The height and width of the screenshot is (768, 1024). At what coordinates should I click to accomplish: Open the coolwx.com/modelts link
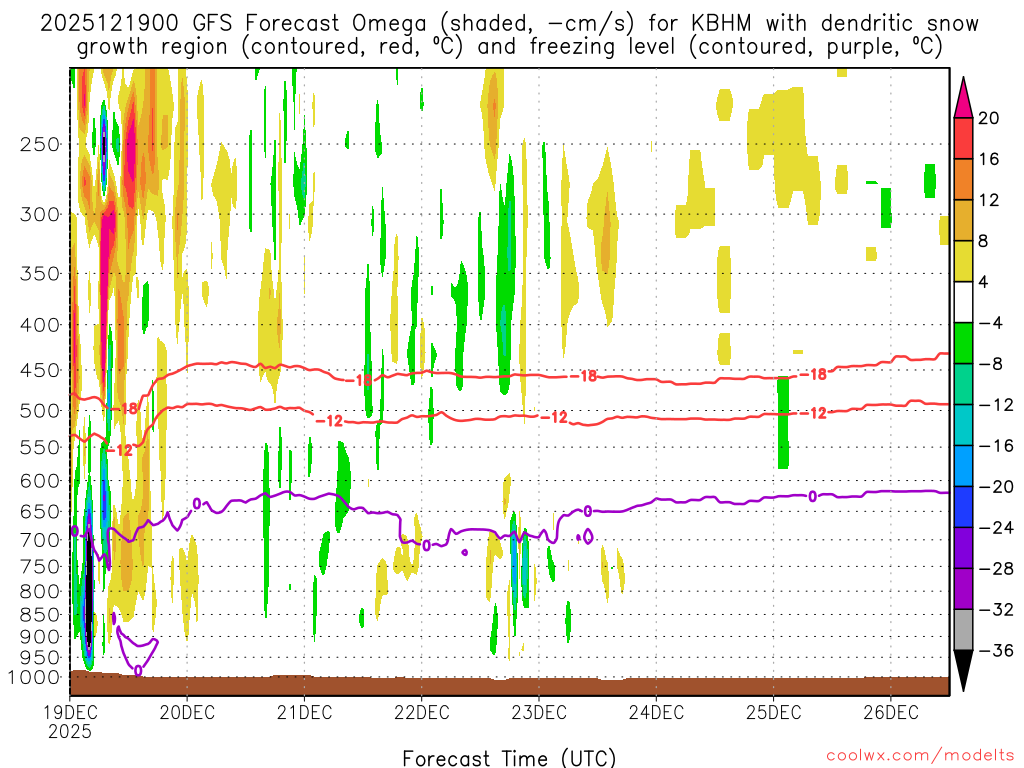920,756
